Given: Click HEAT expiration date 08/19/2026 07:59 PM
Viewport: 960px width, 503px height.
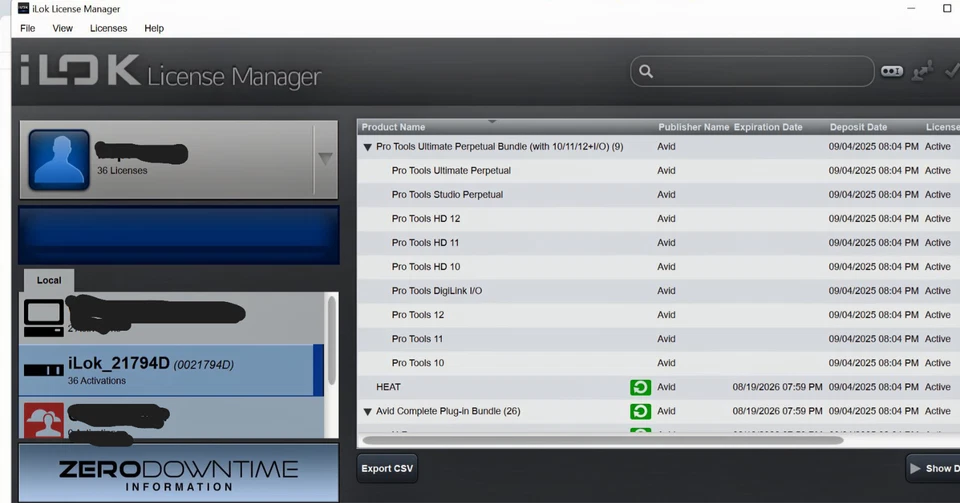Looking at the screenshot, I should click(778, 387).
